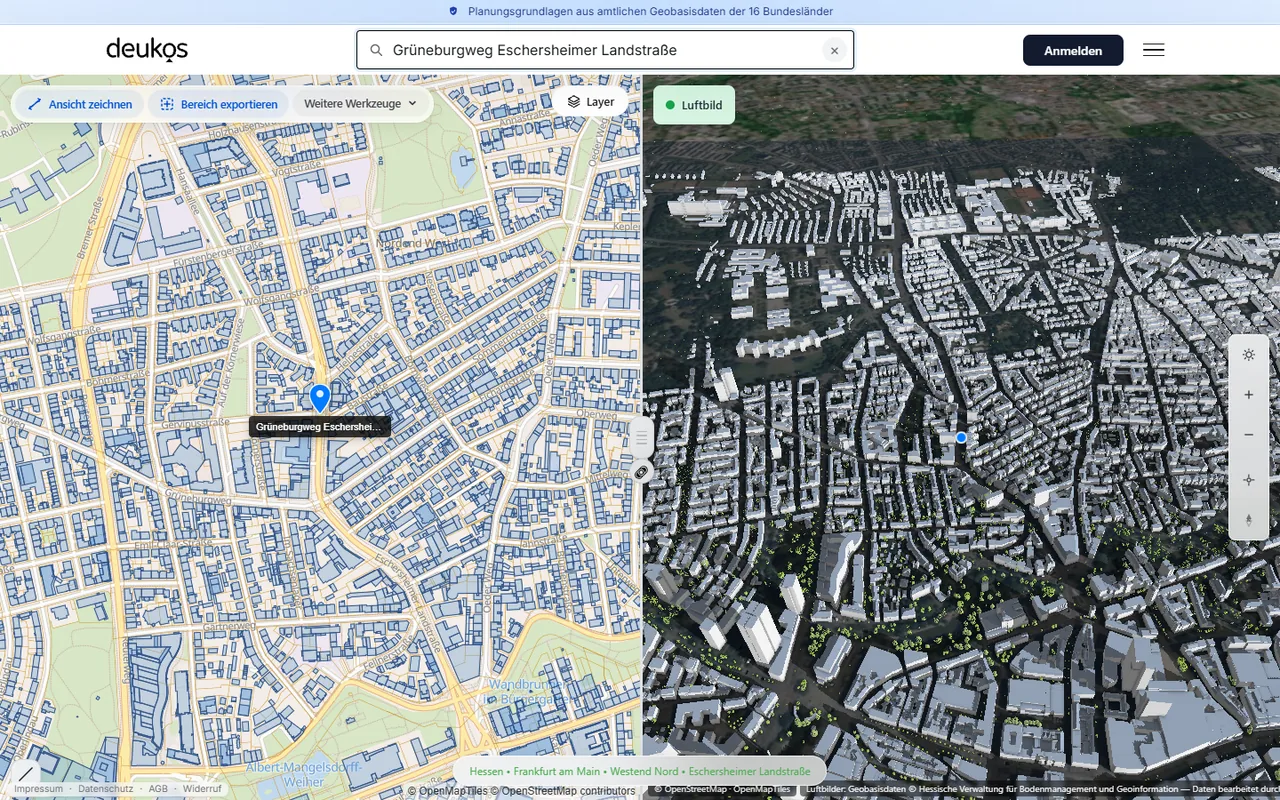
Task: Focus the address search field
Action: pyautogui.click(x=605, y=50)
